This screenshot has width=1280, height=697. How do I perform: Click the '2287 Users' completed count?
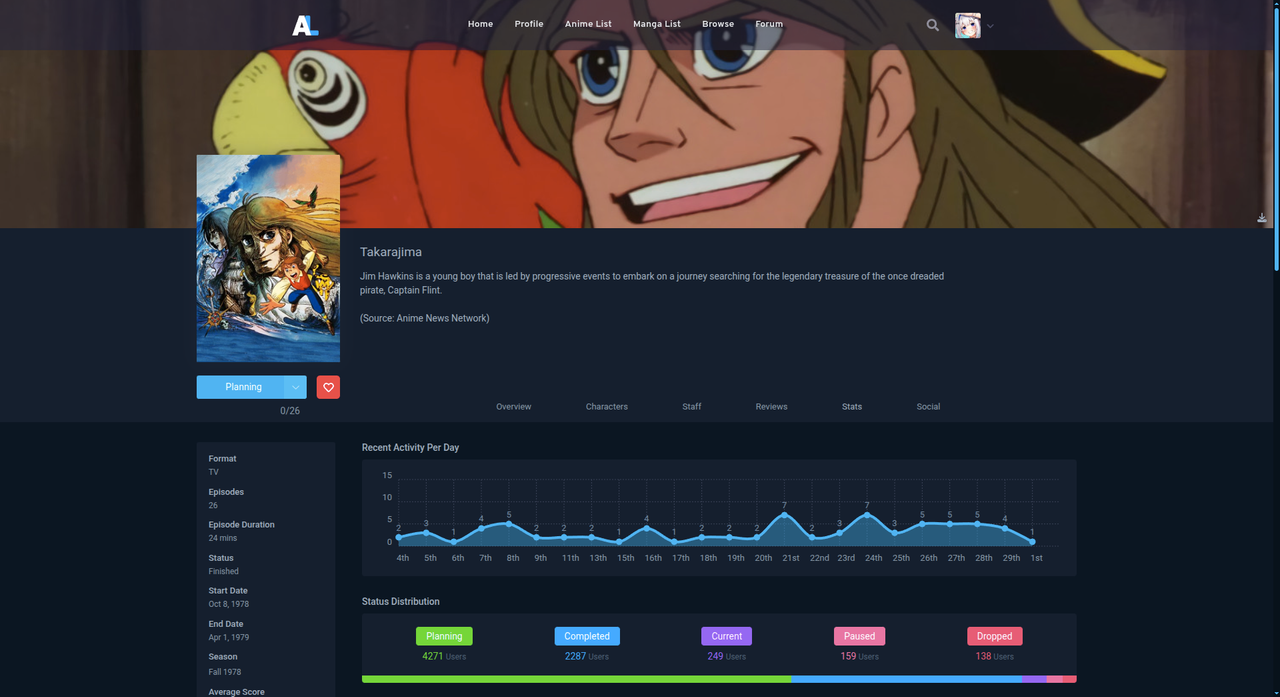click(x=587, y=657)
